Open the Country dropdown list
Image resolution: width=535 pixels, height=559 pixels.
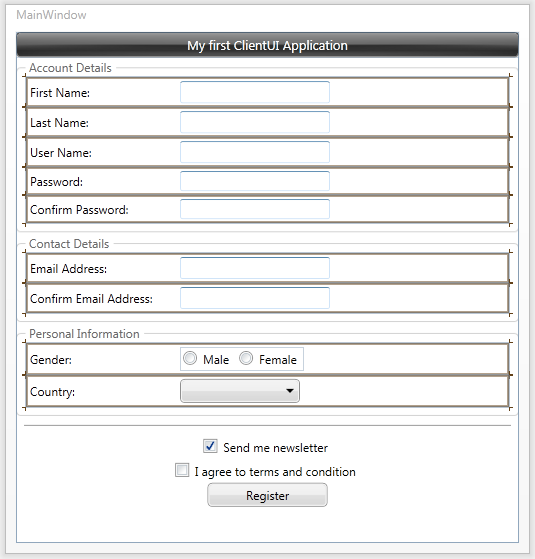pos(240,391)
